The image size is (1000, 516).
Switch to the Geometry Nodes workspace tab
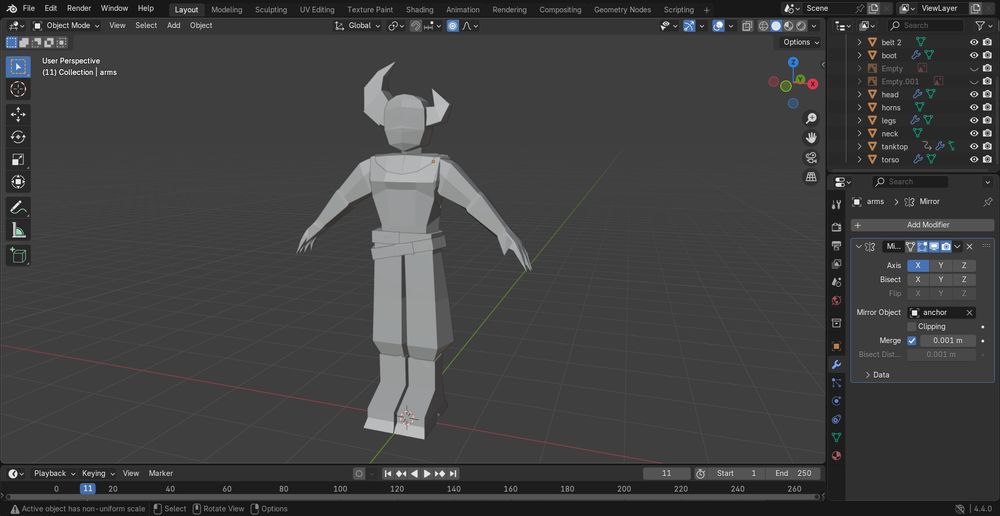(x=622, y=10)
